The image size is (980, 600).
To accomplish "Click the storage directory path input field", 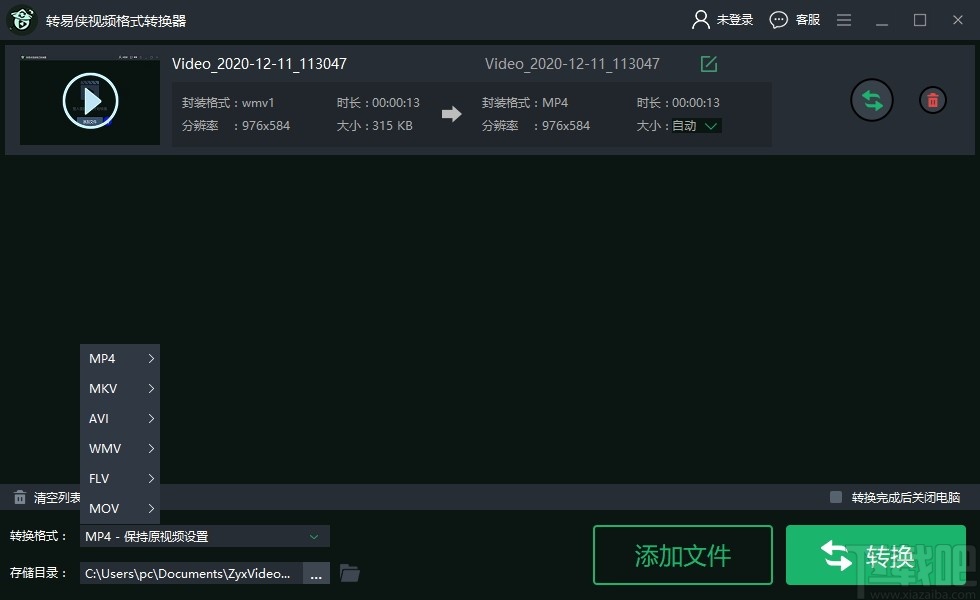I will tap(190, 572).
